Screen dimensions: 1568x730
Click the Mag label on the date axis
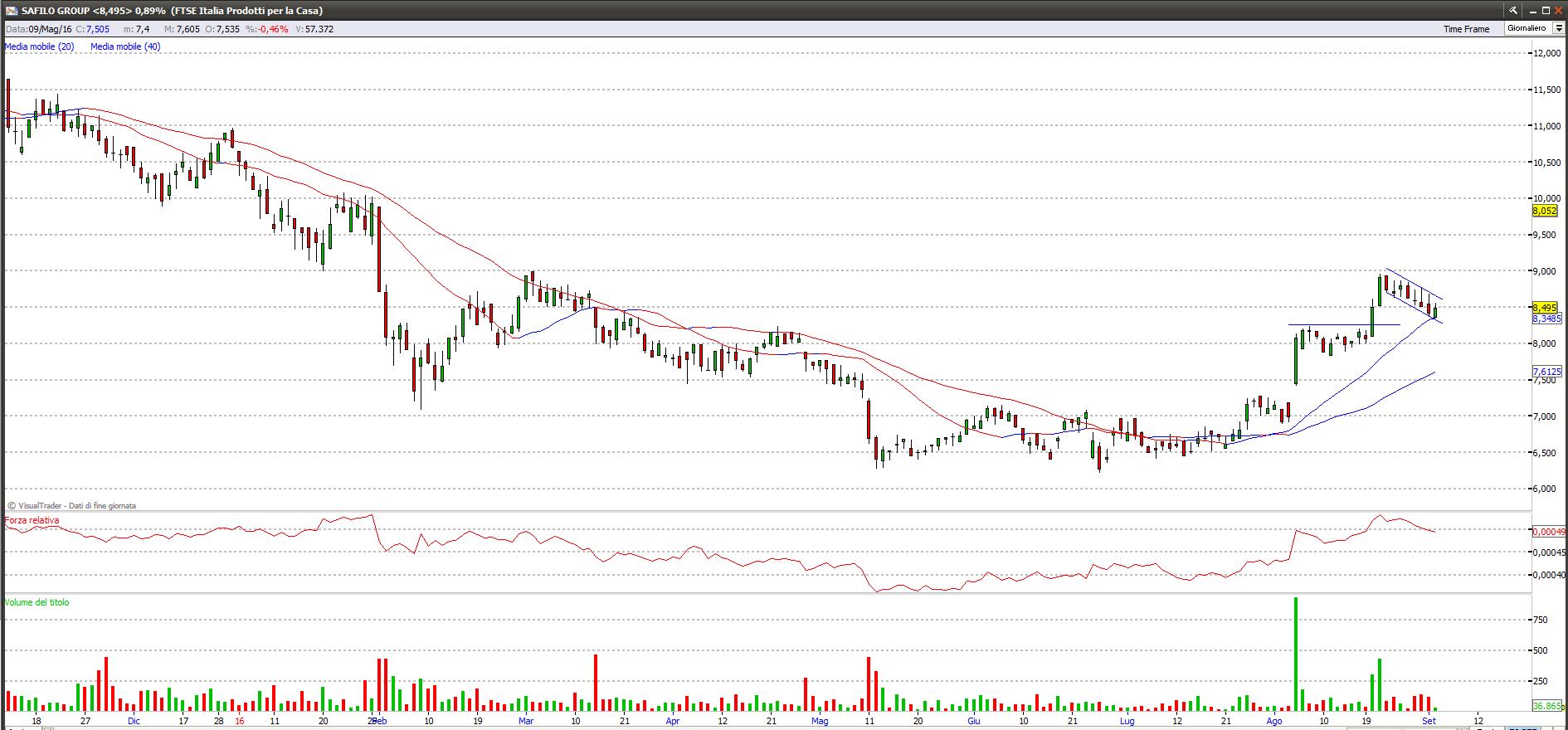pyautogui.click(x=820, y=721)
